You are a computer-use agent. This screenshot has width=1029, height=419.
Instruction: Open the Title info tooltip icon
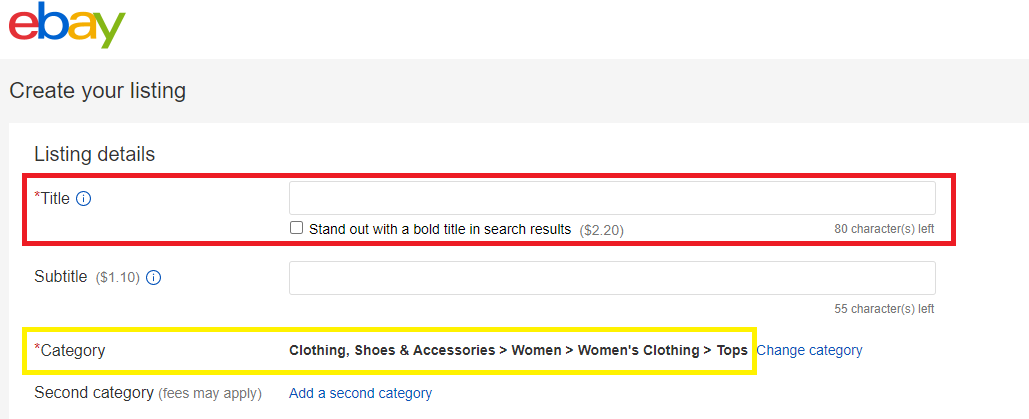point(84,198)
